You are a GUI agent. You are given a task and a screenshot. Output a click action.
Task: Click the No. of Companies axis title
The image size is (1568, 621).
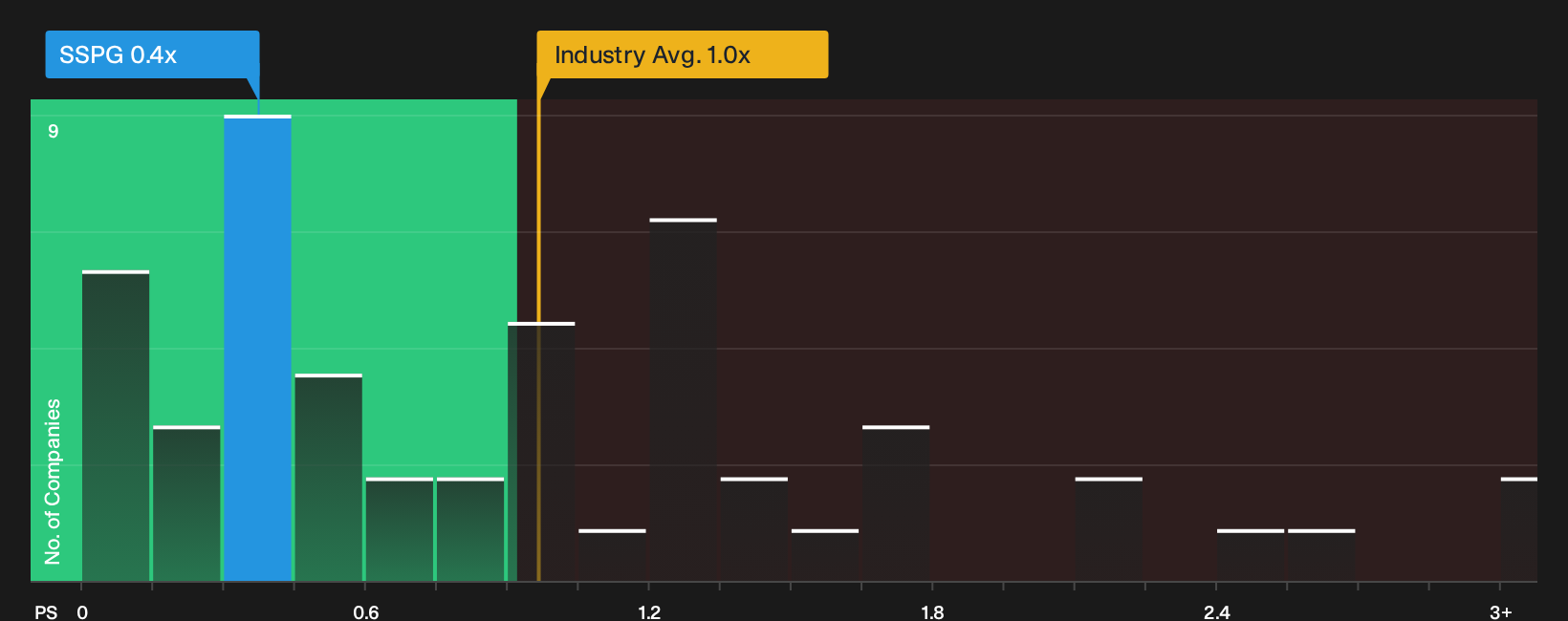point(53,482)
